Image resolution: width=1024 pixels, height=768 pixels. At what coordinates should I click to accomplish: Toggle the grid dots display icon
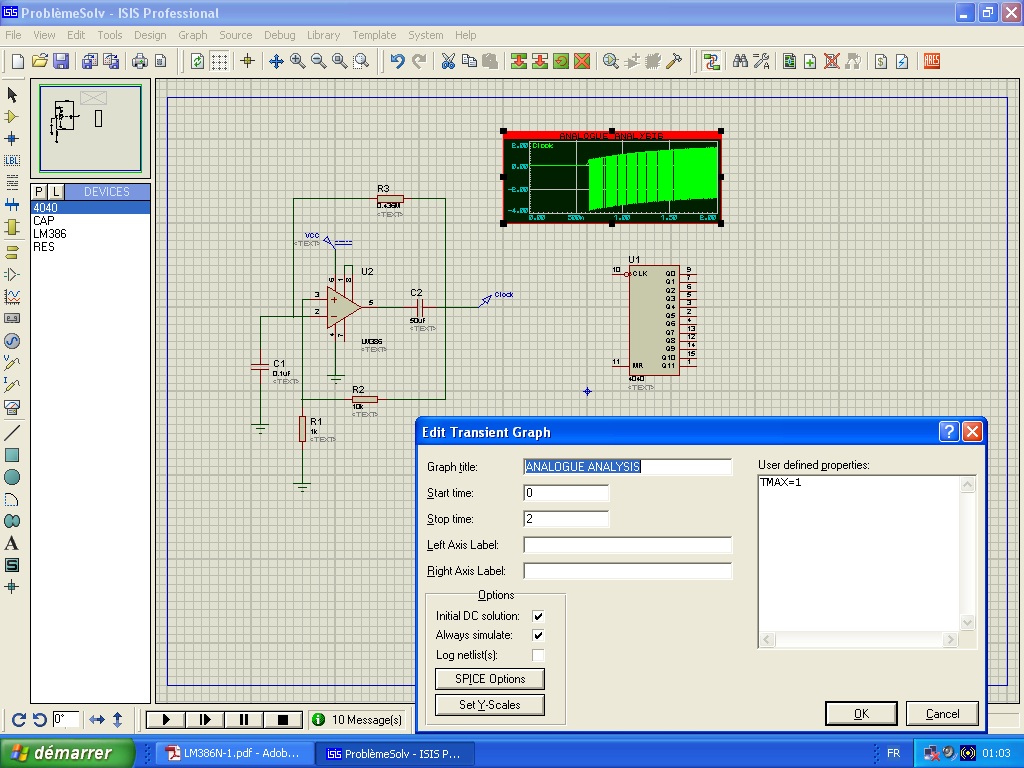[x=219, y=61]
